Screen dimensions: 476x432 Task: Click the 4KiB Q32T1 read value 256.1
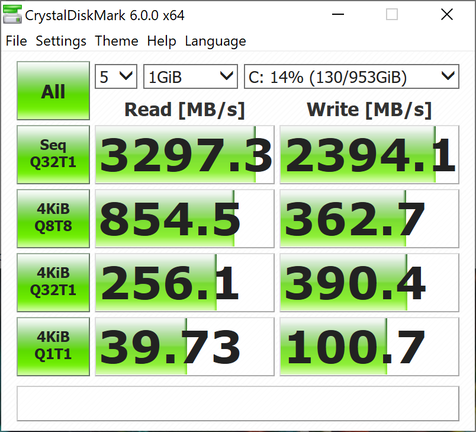(x=185, y=283)
